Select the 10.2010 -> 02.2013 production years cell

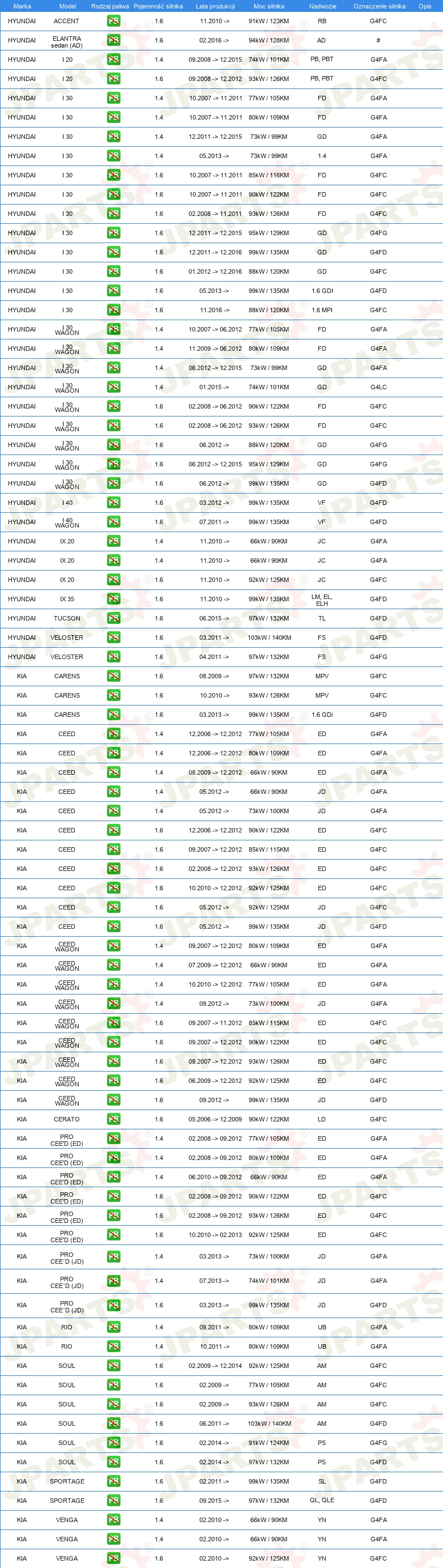215,1235
